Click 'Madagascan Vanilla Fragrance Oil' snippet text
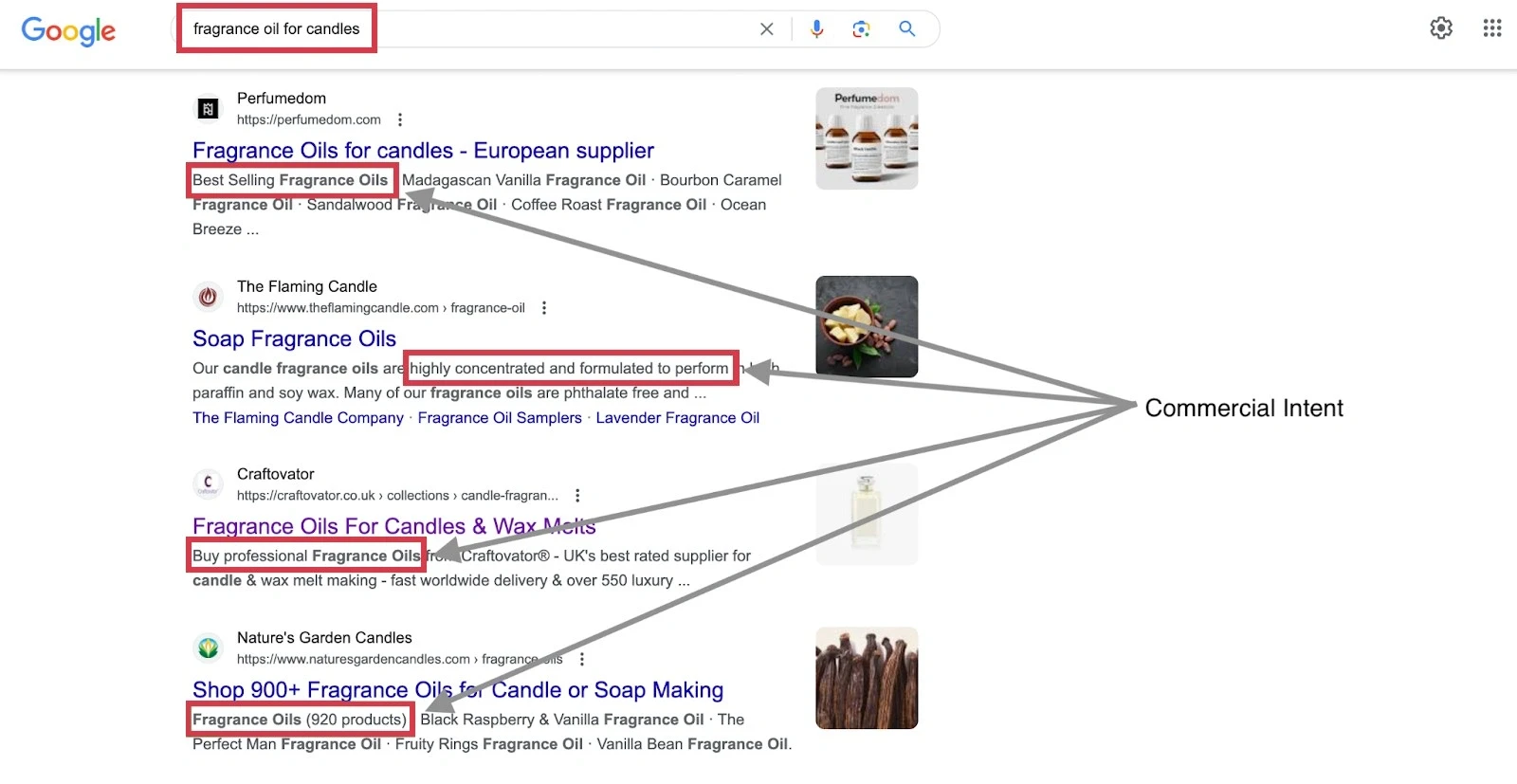Image resolution: width=1517 pixels, height=784 pixels. tap(524, 180)
